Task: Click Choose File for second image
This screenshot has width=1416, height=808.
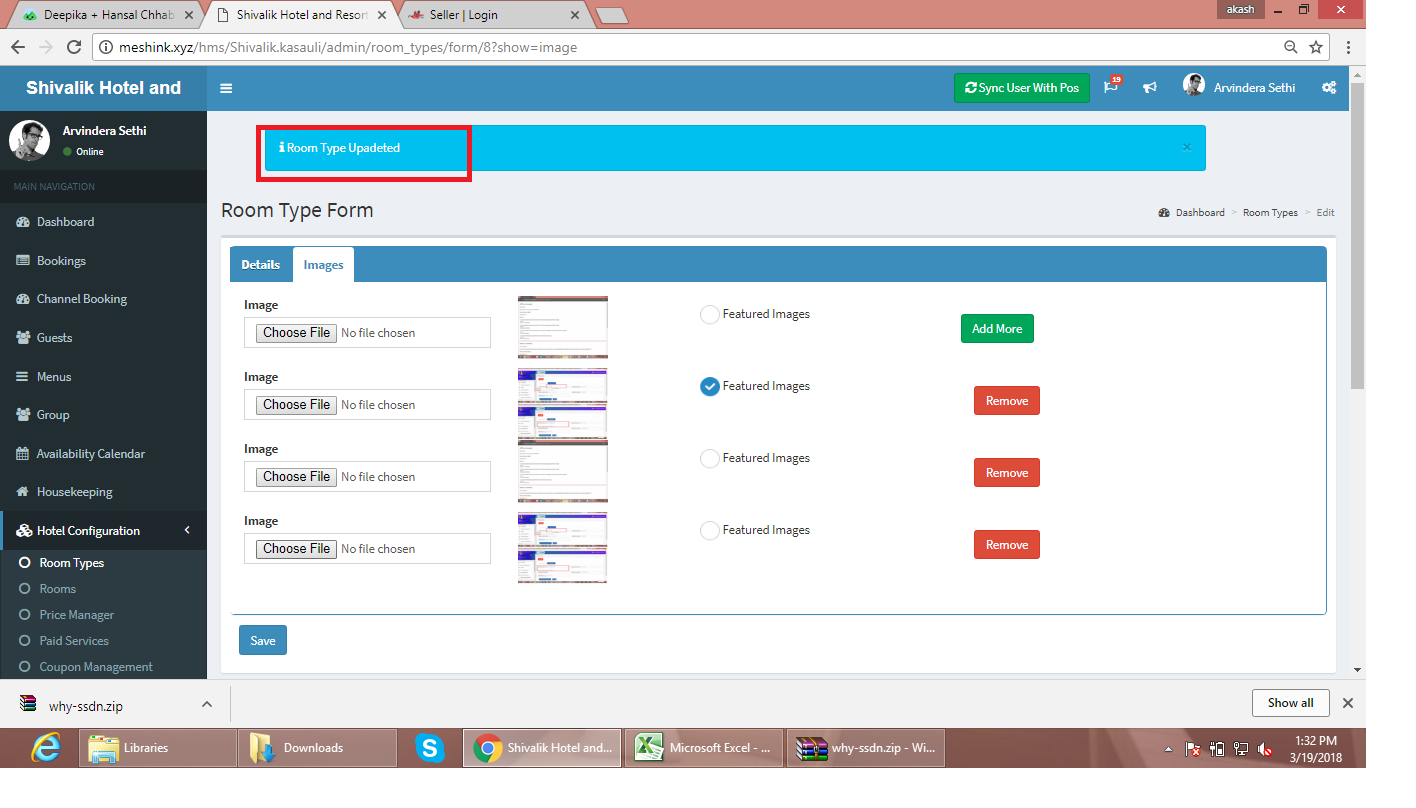Action: 296,405
